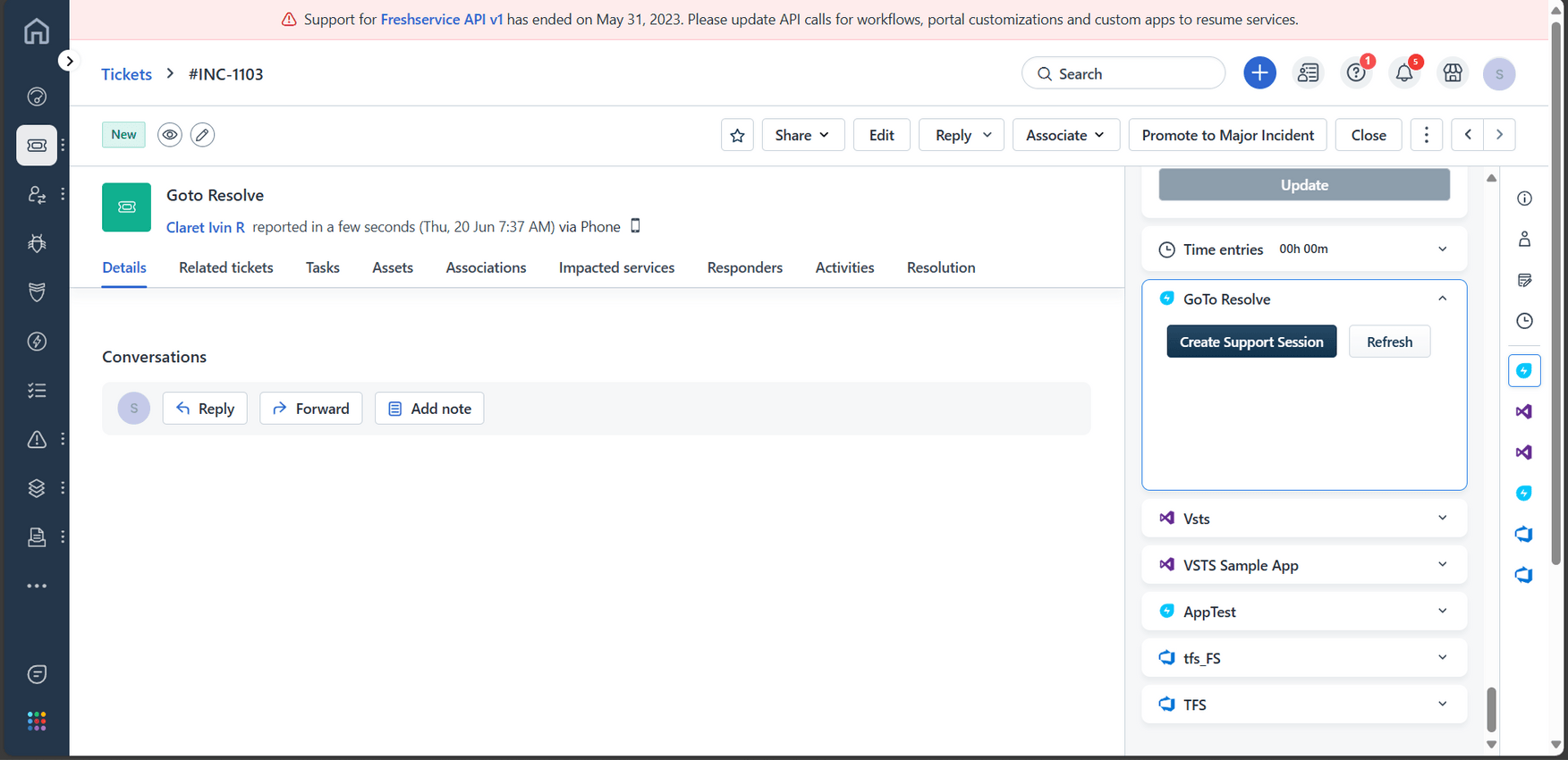Expand the Time entries section

(x=1442, y=249)
